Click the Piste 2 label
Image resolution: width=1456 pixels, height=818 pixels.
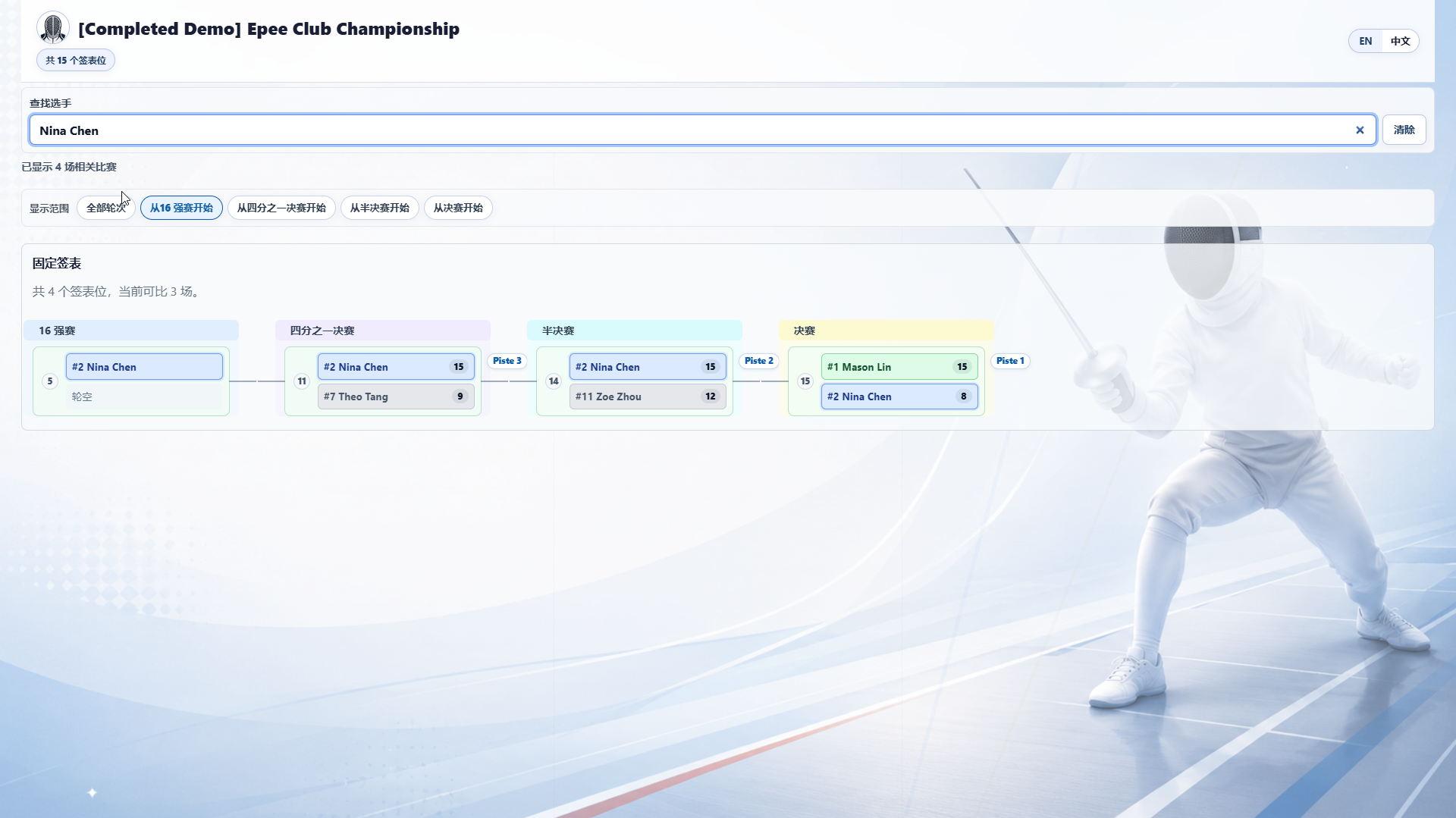pos(759,361)
